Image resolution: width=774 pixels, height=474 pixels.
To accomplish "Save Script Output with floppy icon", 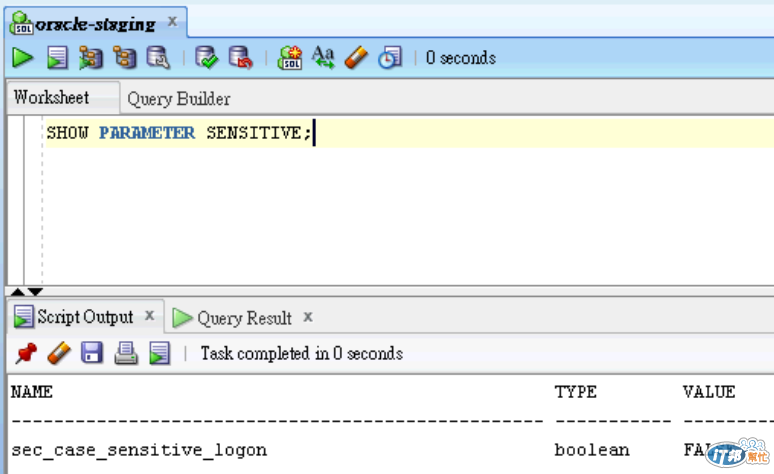I will point(92,354).
